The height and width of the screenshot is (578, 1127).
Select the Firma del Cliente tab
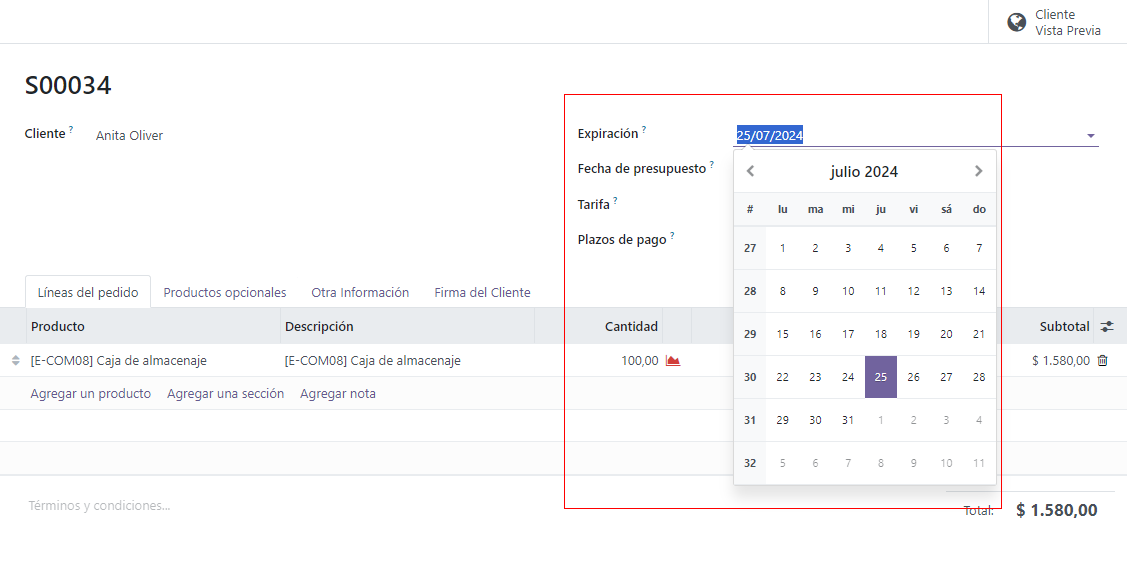coord(482,293)
